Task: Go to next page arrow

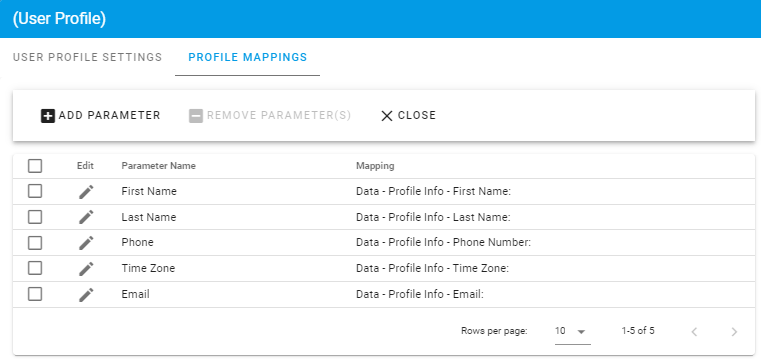Action: click(x=734, y=332)
